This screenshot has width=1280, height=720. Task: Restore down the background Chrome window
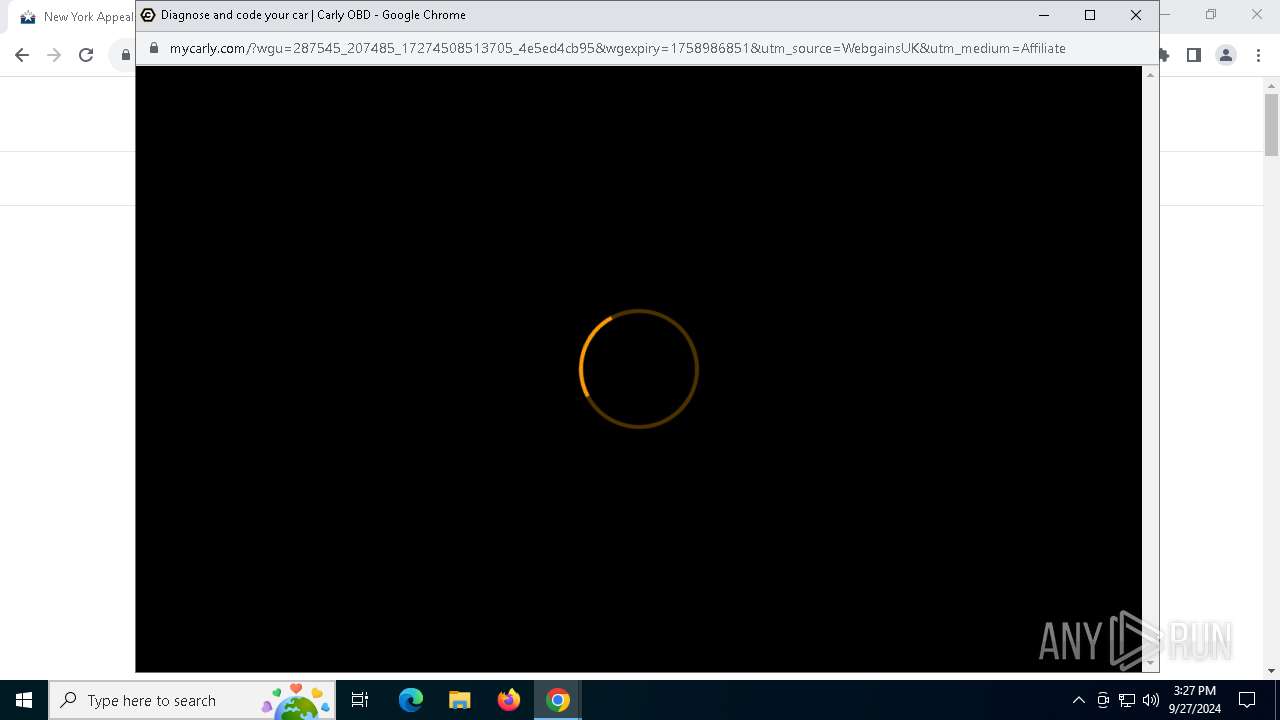tap(1211, 15)
